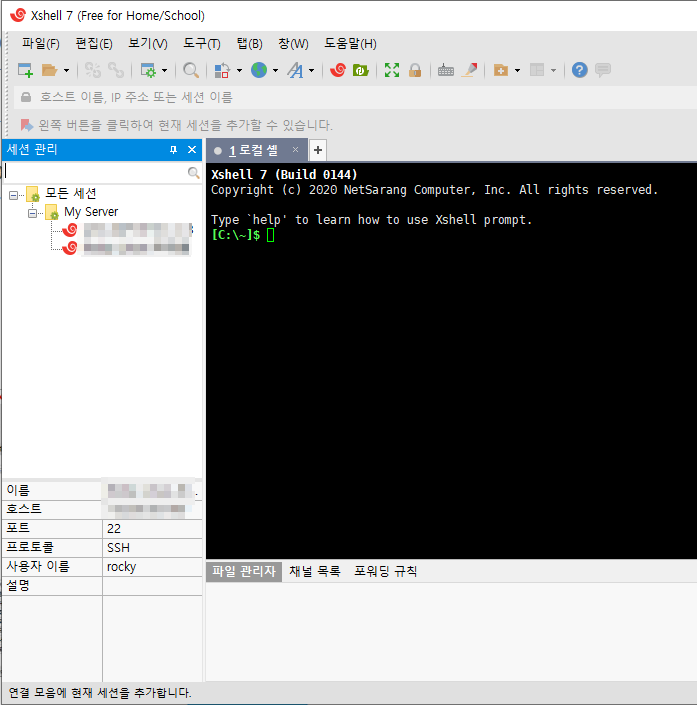Open the 창(W) menu
The image size is (697, 705).
293,44
